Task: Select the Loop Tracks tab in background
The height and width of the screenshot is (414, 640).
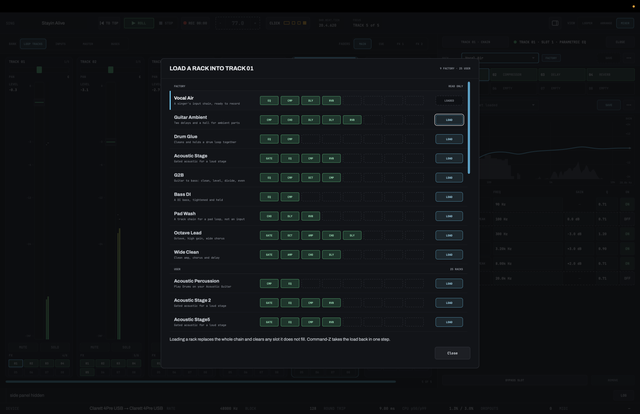Action: click(33, 44)
